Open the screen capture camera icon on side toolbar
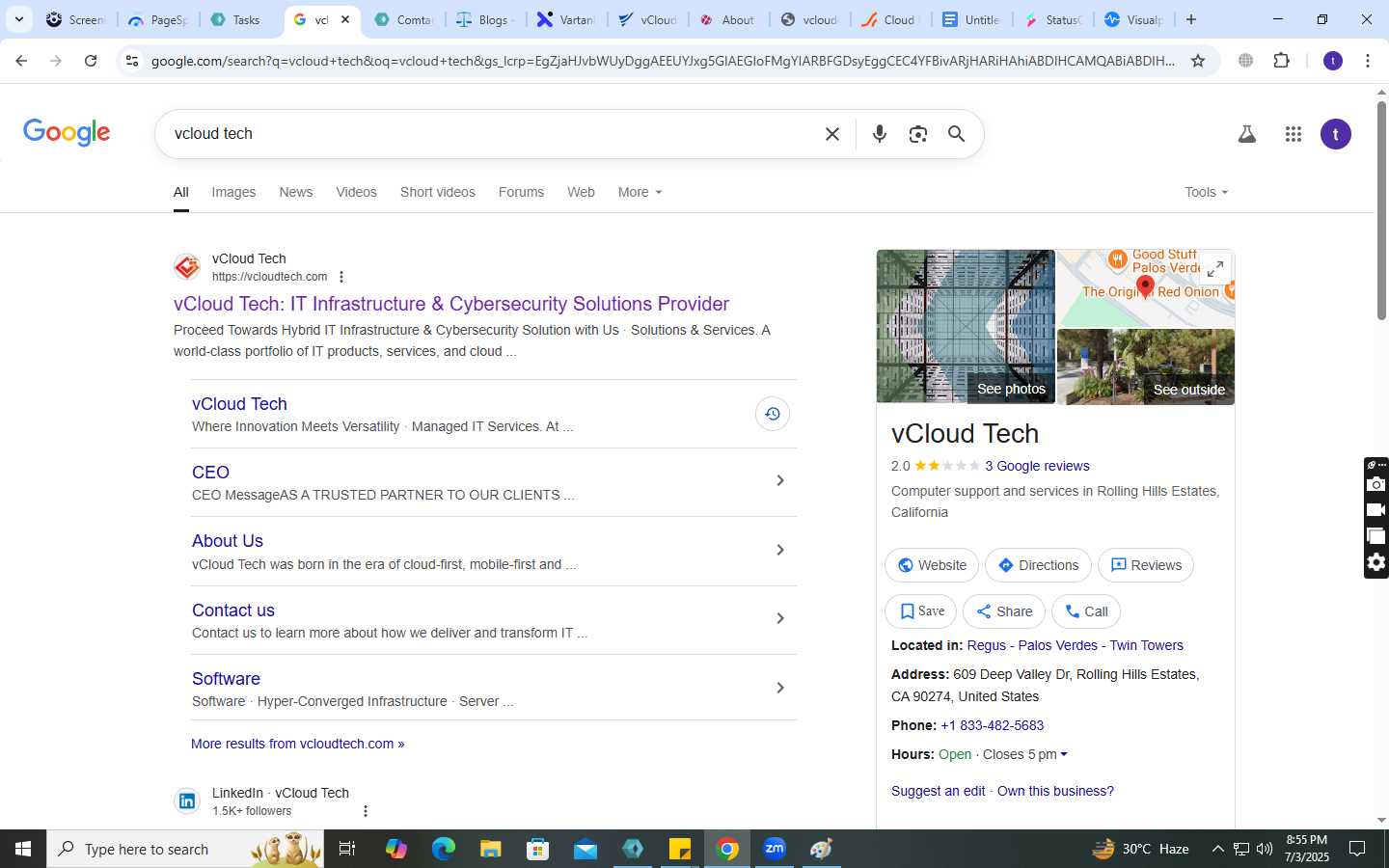This screenshot has width=1389, height=868. [x=1376, y=484]
